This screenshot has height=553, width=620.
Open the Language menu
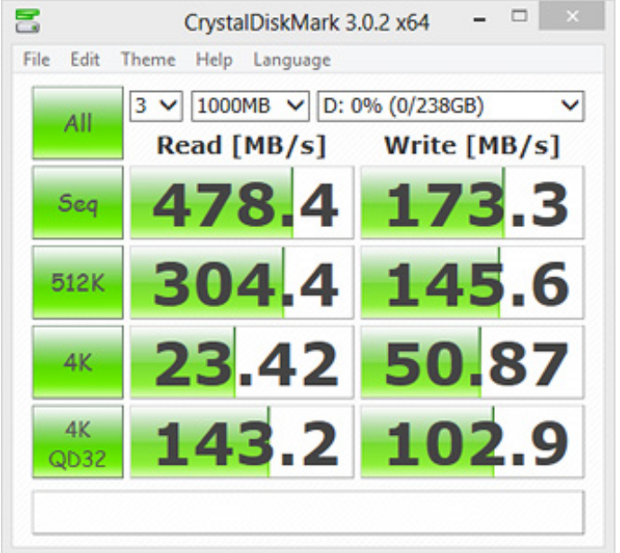tap(291, 60)
